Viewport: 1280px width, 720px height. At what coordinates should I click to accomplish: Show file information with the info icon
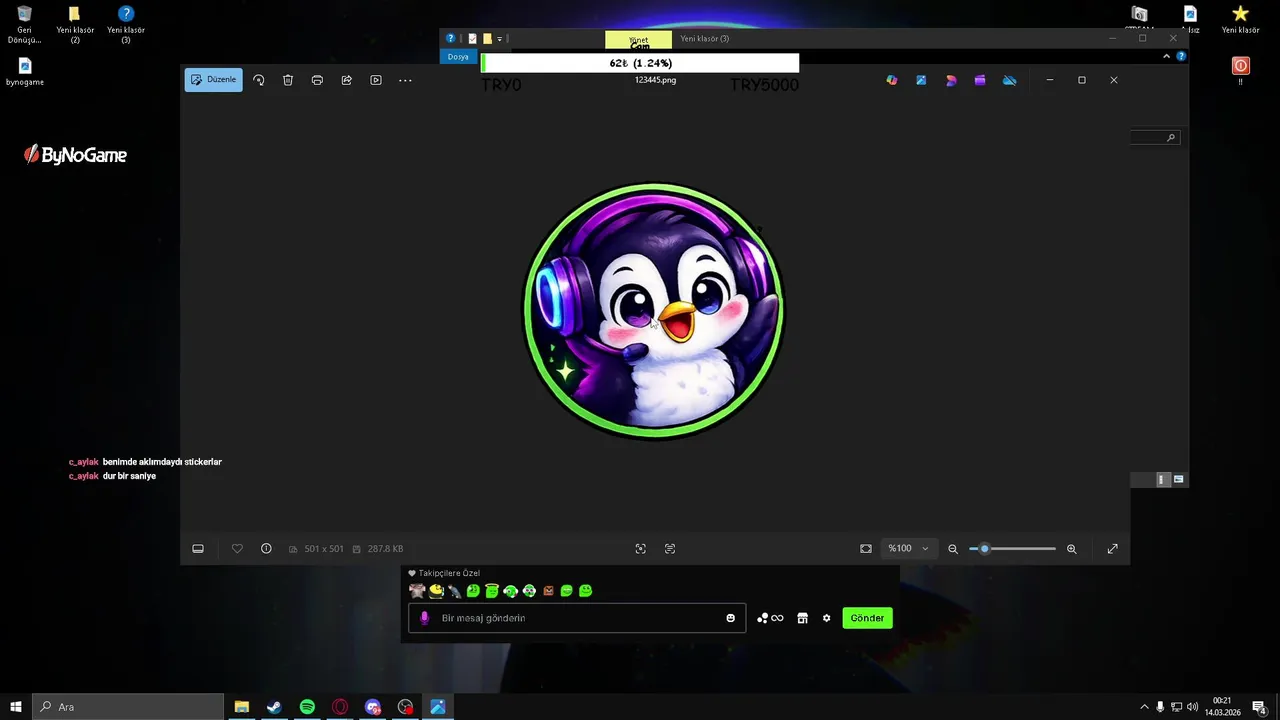pyautogui.click(x=266, y=549)
